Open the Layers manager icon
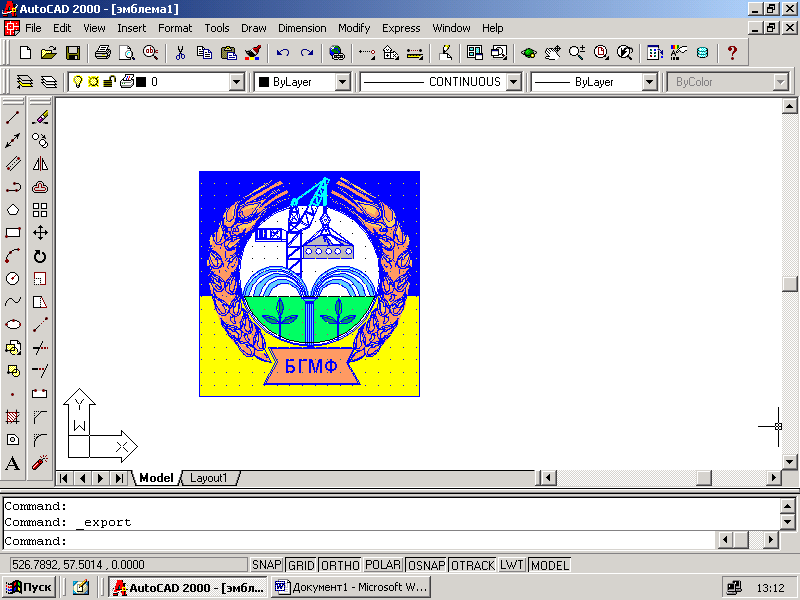The width and height of the screenshot is (800, 600). point(24,82)
